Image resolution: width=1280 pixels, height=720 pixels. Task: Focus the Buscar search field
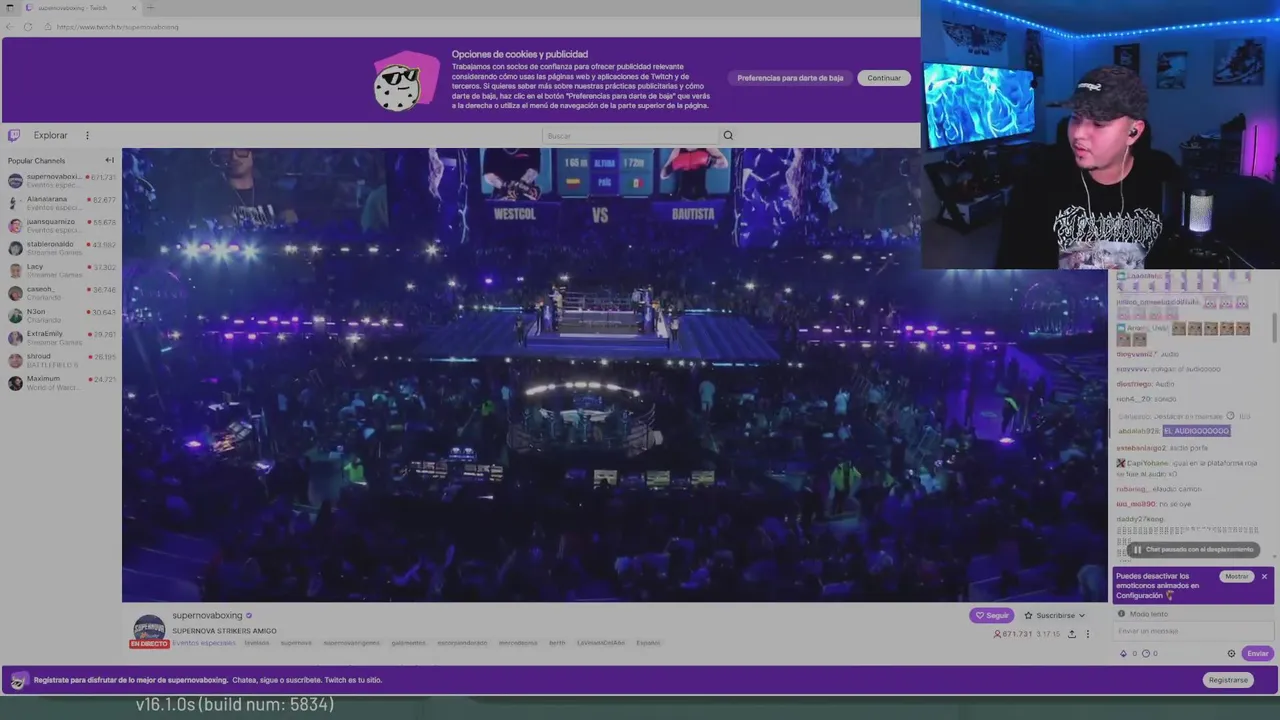[x=630, y=136]
